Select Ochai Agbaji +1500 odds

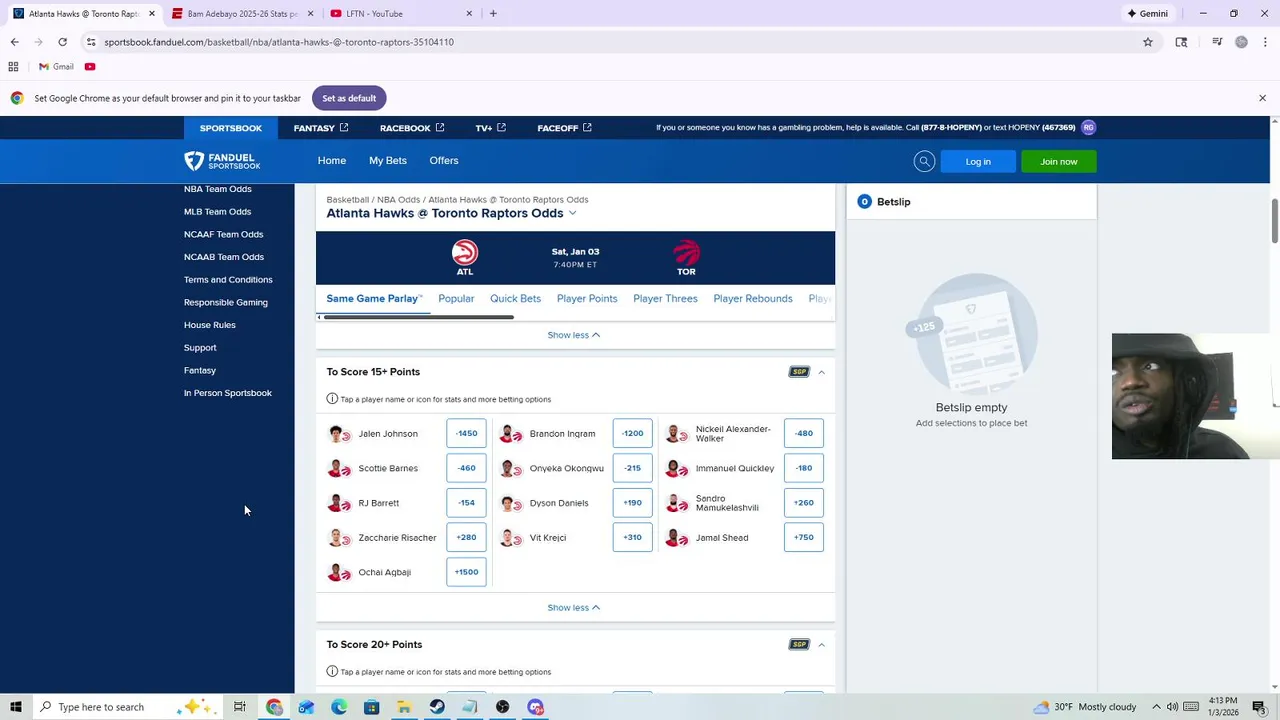(466, 572)
